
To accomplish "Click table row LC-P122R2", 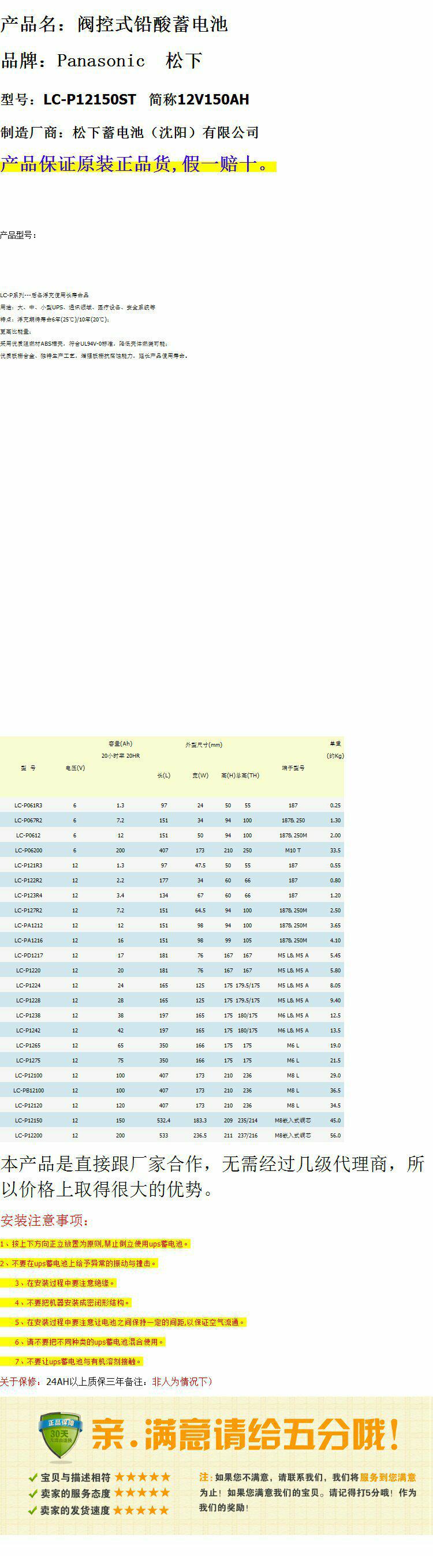I will coord(171,880).
